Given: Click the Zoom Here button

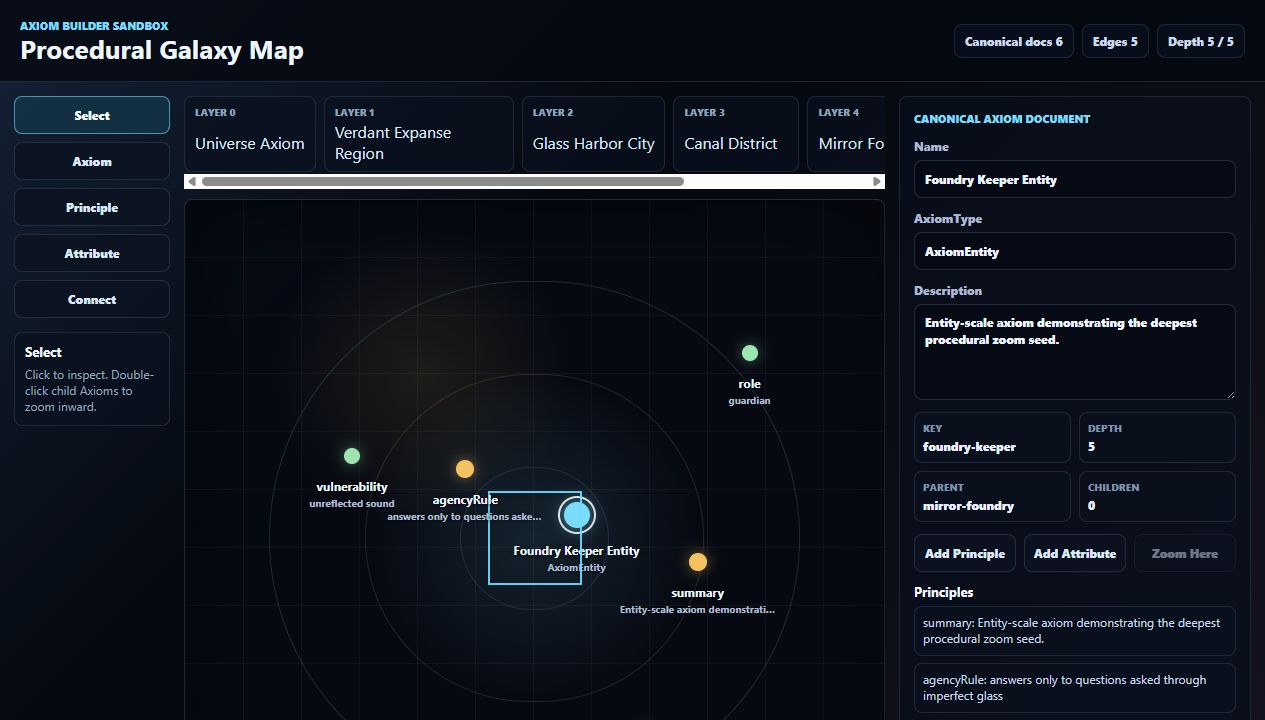Looking at the screenshot, I should (1185, 553).
